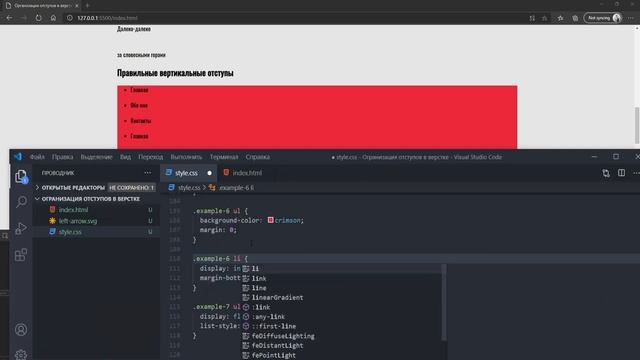
Task: Click .example-6 li breadcrumb segment
Action: (x=236, y=188)
